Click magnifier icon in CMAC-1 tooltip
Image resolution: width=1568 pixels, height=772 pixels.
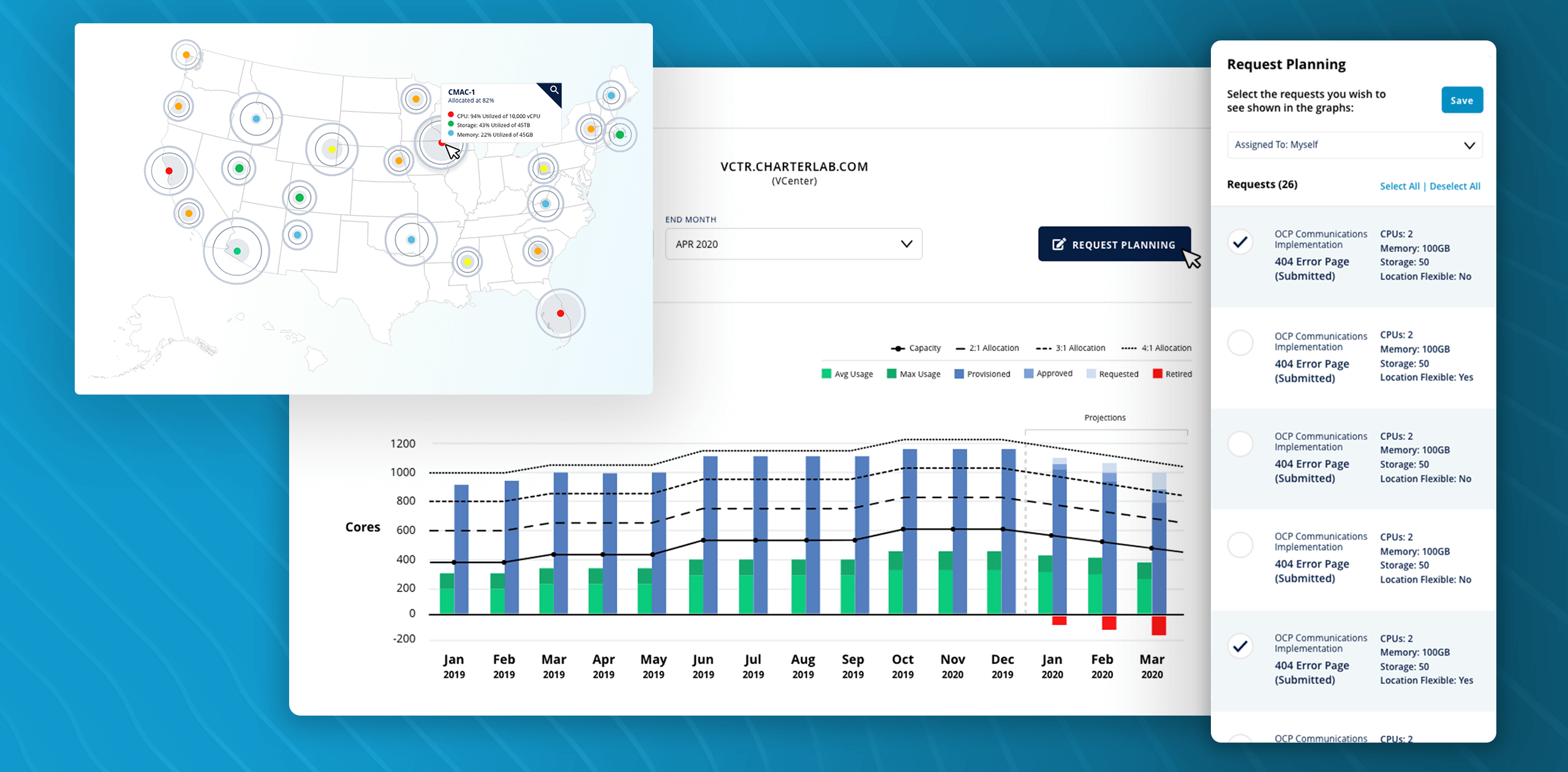tap(554, 90)
